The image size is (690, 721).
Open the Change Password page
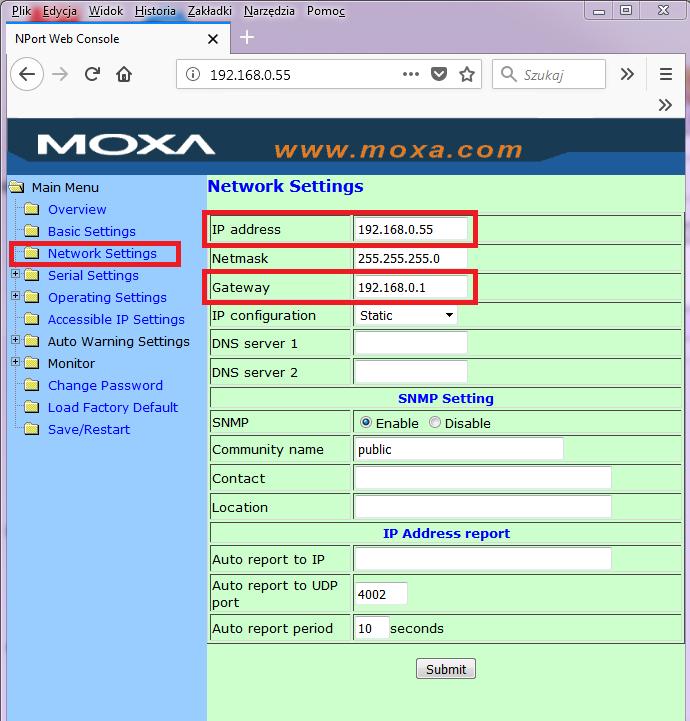tap(105, 385)
